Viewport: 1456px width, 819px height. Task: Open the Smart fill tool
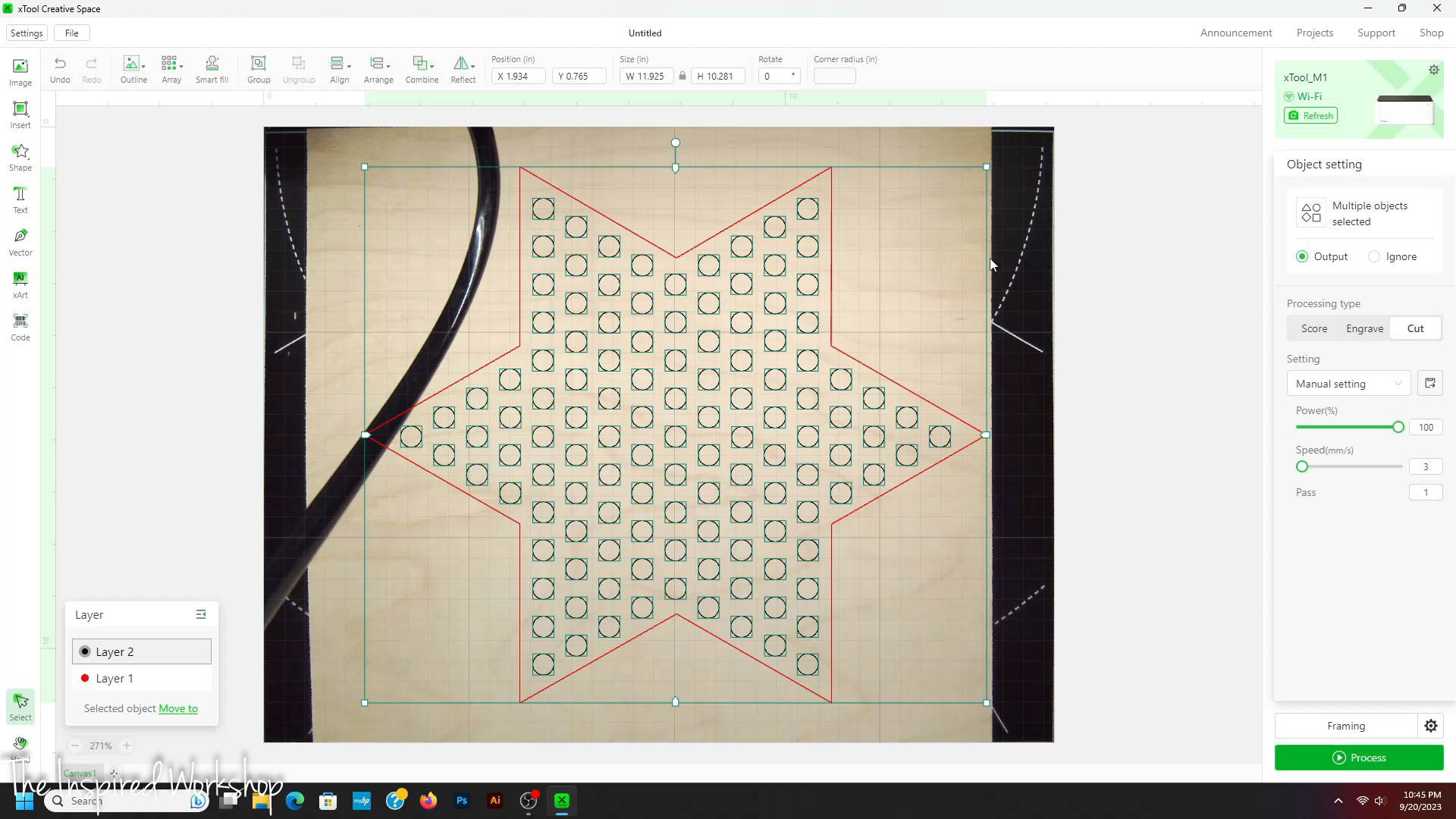212,68
